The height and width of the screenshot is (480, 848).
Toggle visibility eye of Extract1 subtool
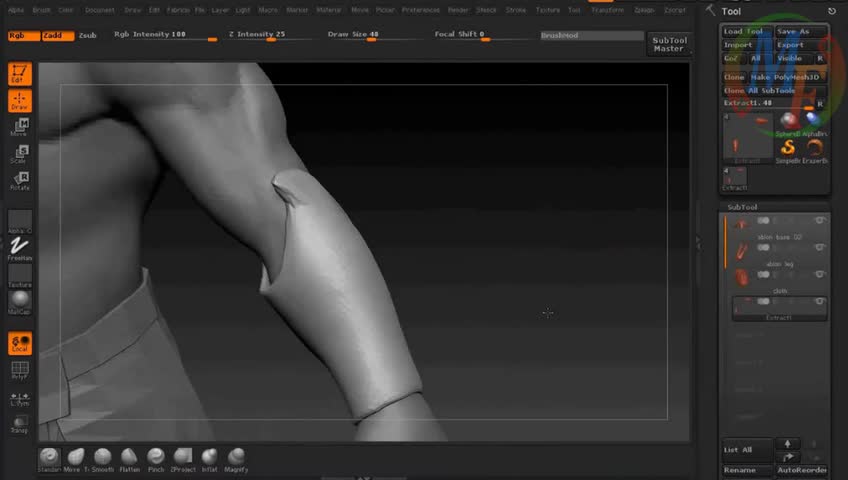[x=820, y=301]
